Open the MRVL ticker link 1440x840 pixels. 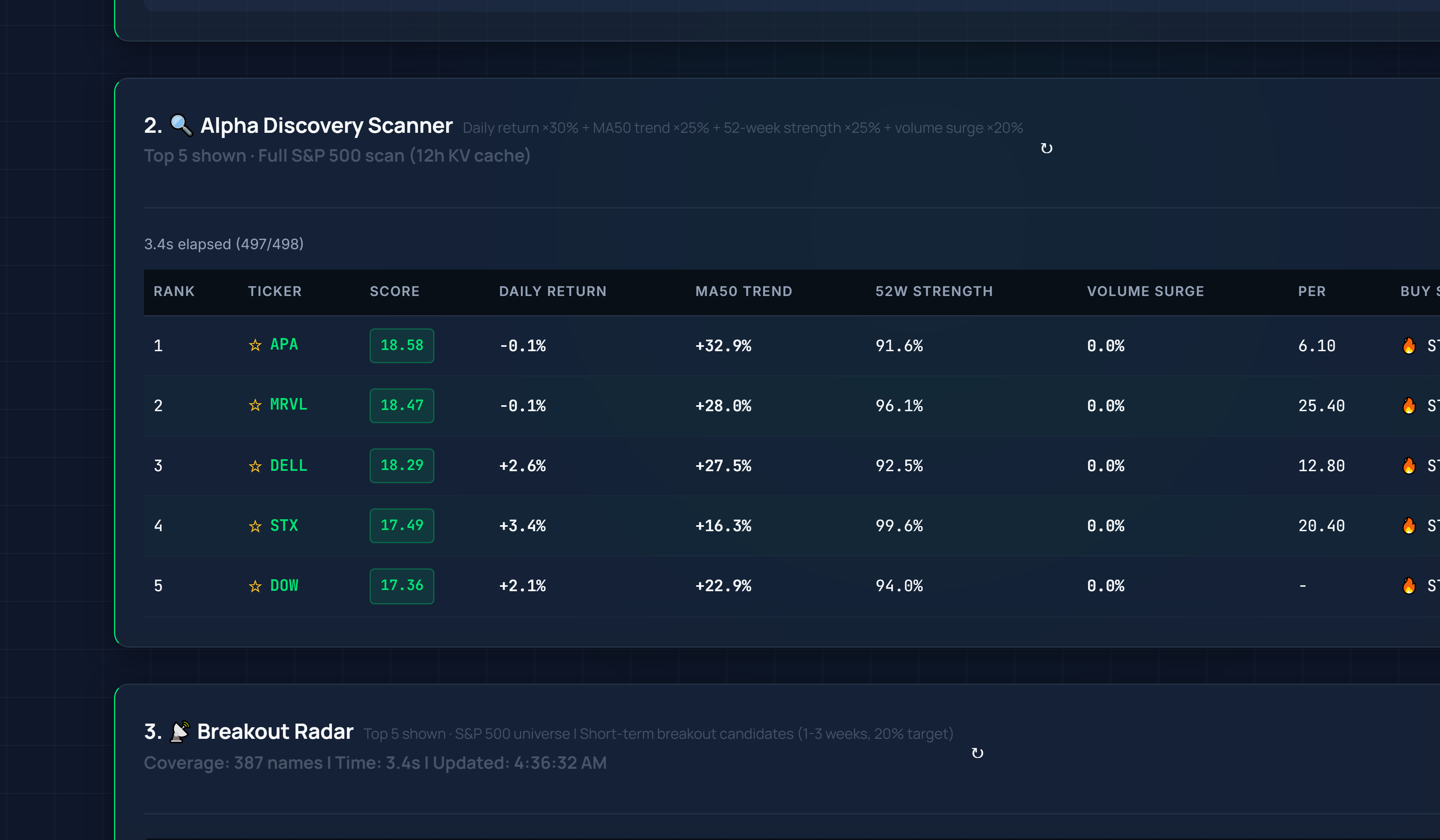[288, 406]
